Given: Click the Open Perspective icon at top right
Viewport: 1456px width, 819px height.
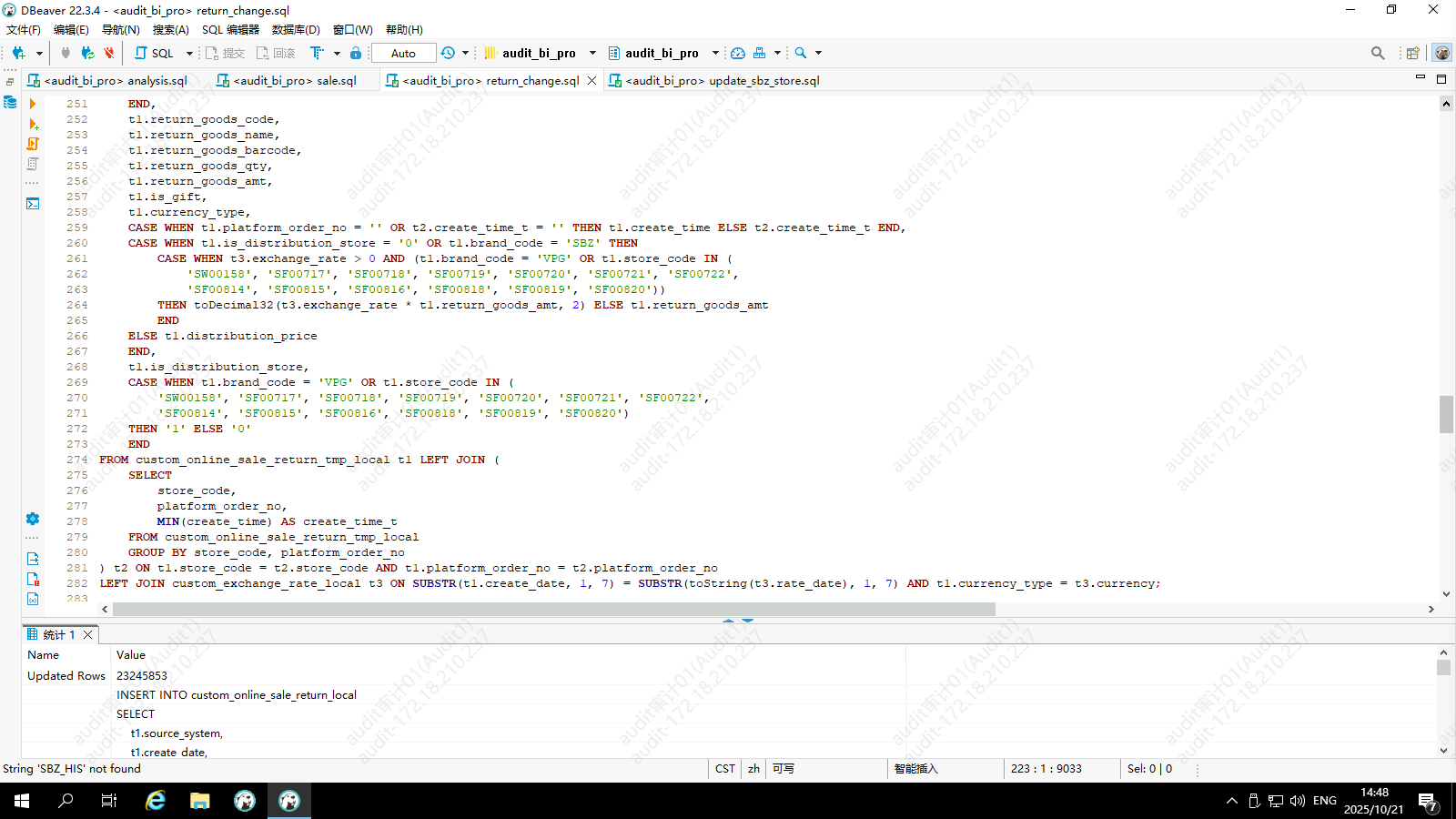Looking at the screenshot, I should click(1412, 53).
